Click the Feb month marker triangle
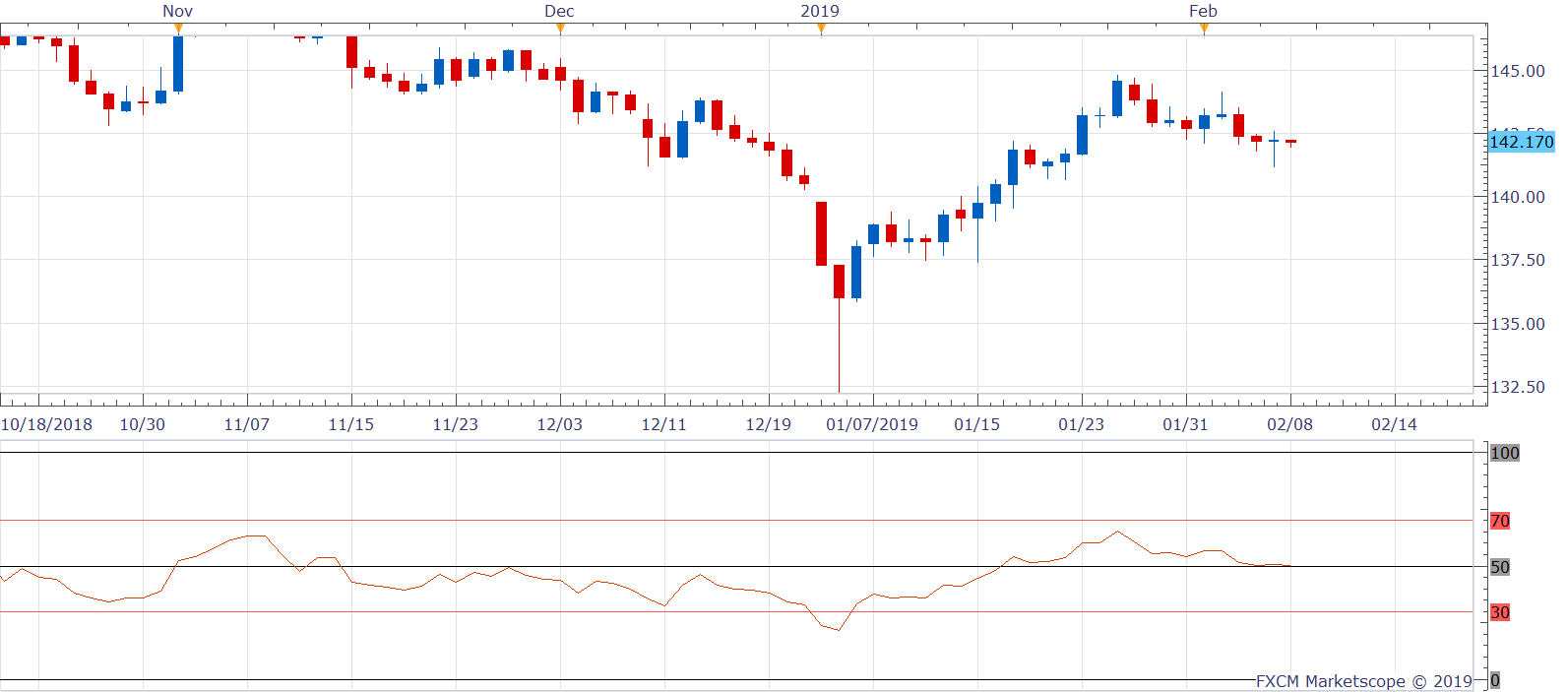 pyautogui.click(x=1204, y=29)
